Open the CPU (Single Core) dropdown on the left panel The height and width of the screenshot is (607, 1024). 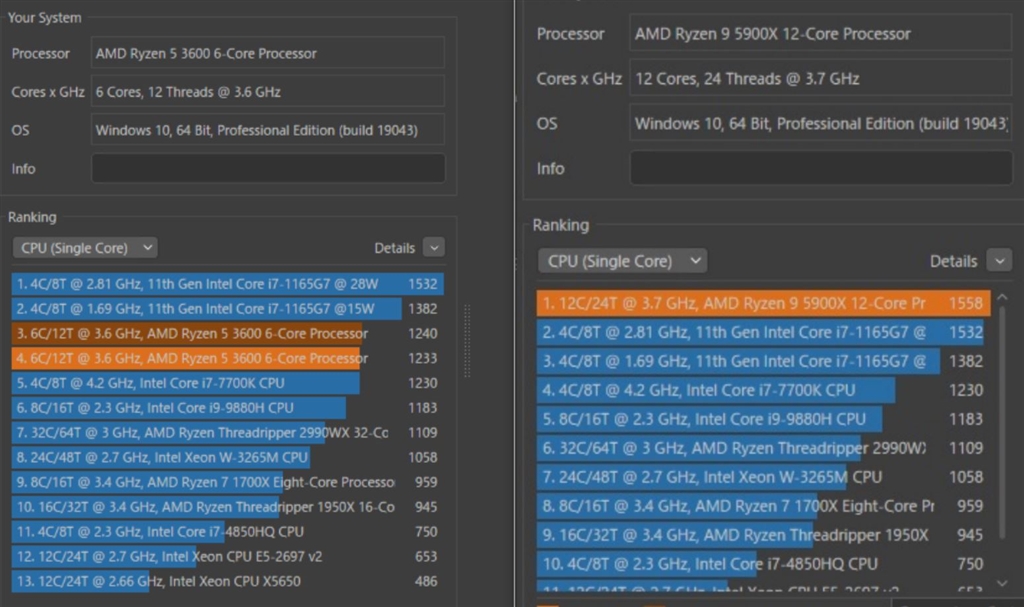[84, 247]
